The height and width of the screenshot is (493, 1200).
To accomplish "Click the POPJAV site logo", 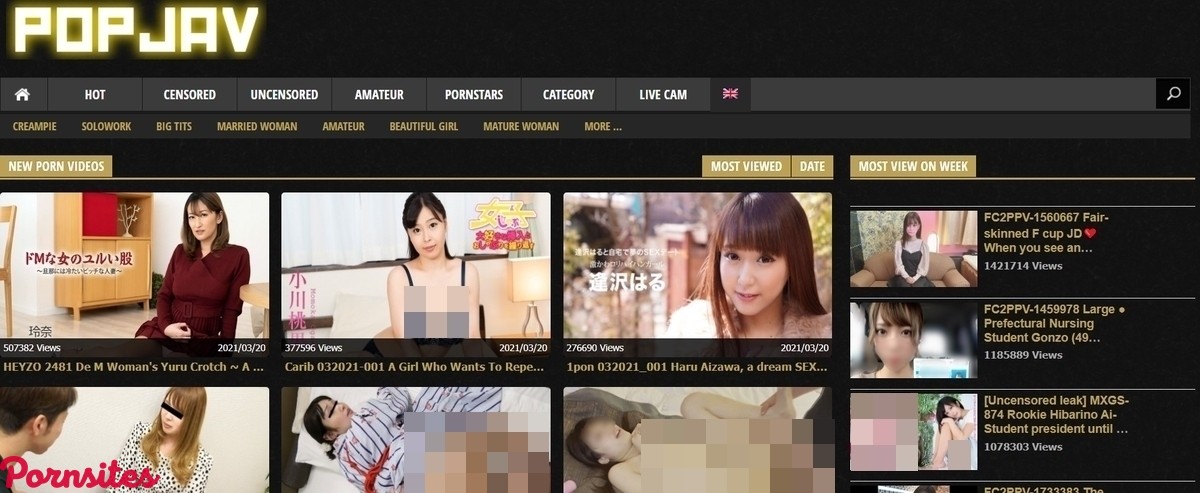I will point(136,31).
